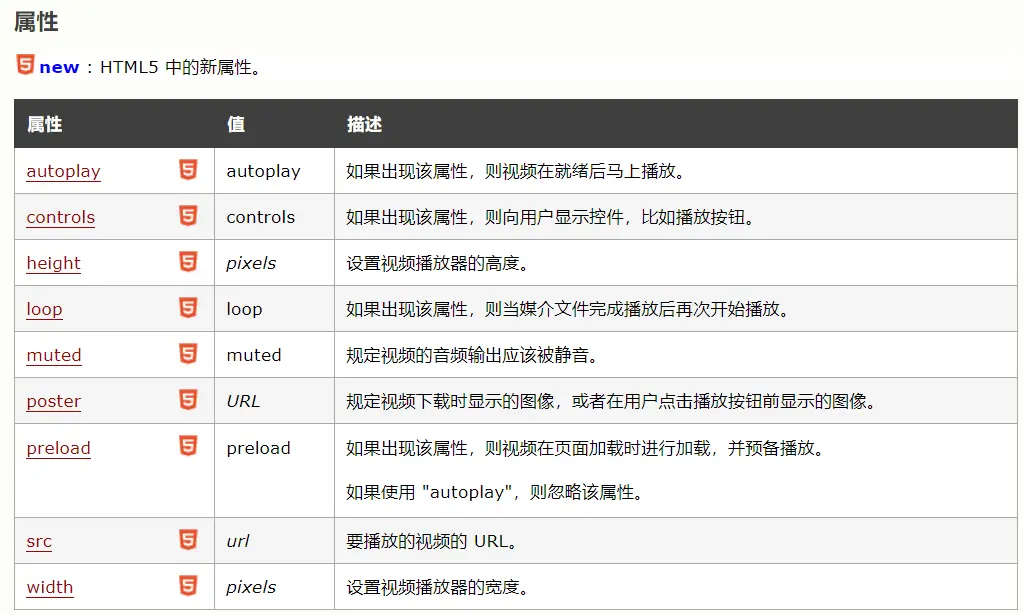
Task: Open the width attribute link
Action: tap(50, 587)
